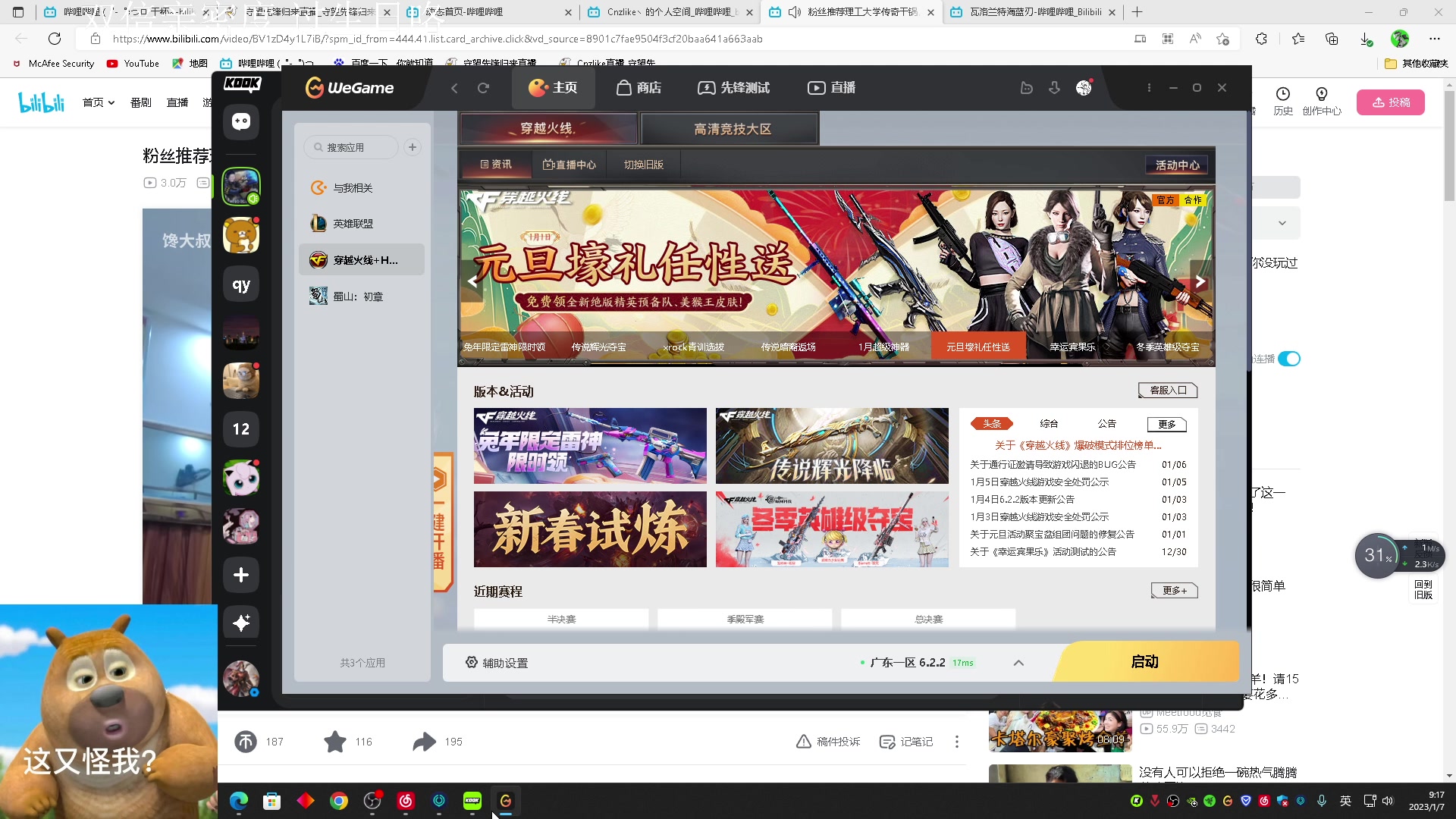Open the server labeled 12 in KOOK
Viewport: 1456px width, 819px height.
[241, 429]
